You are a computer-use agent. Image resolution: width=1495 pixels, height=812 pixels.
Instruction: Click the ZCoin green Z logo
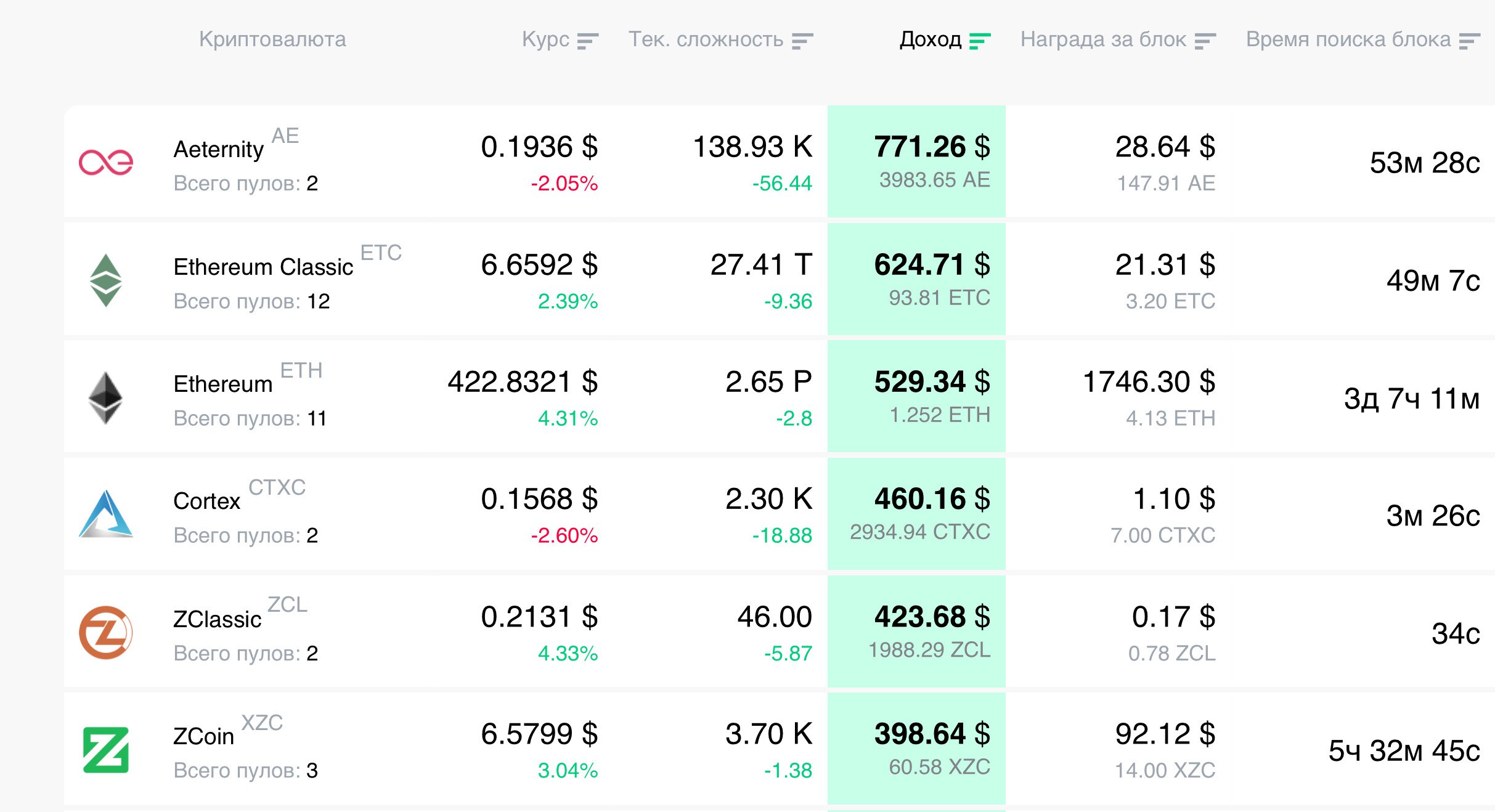point(106,750)
